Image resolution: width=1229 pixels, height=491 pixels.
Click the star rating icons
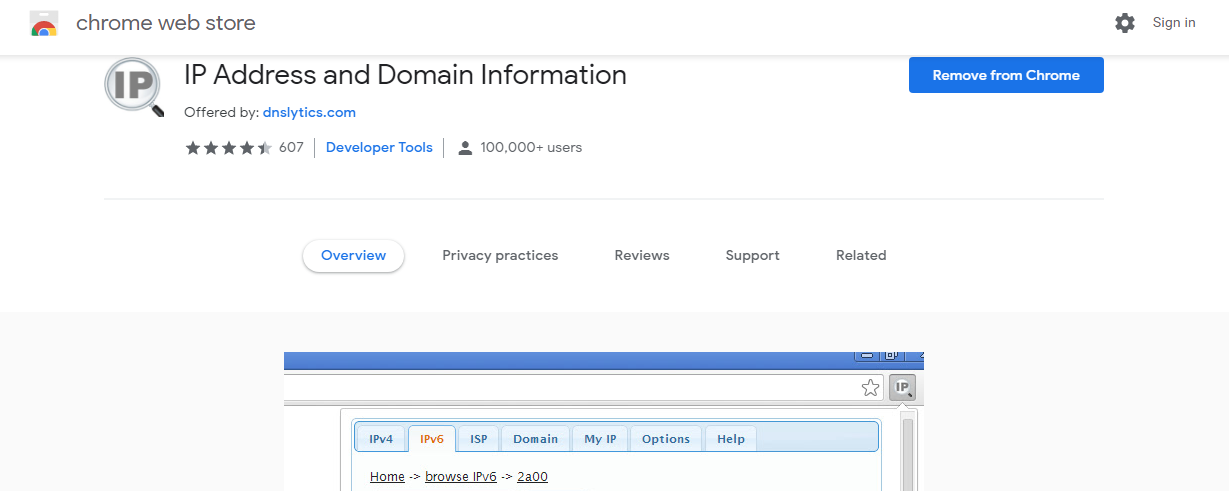point(228,148)
